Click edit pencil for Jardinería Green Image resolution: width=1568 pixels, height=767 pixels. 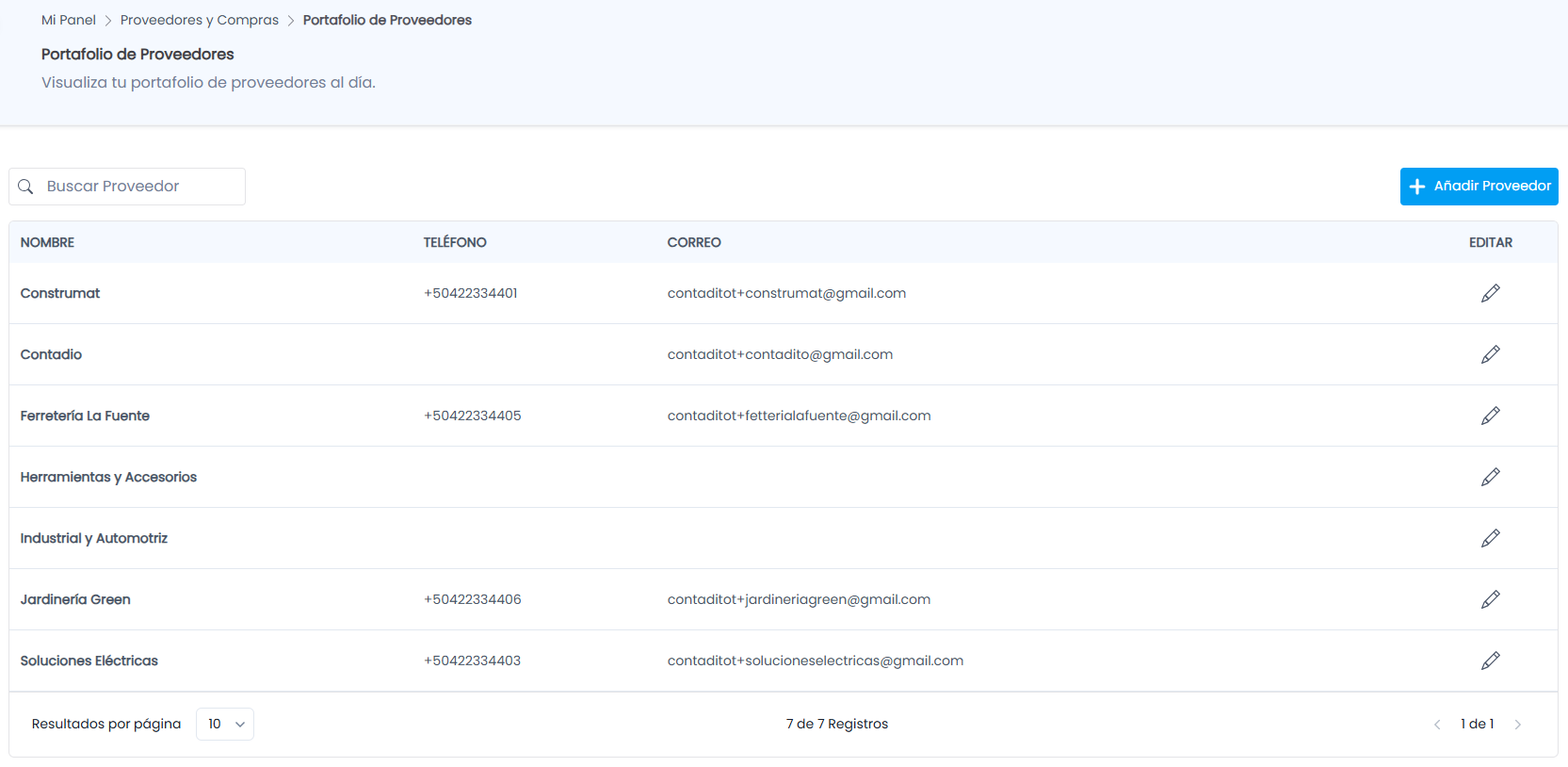tap(1490, 599)
